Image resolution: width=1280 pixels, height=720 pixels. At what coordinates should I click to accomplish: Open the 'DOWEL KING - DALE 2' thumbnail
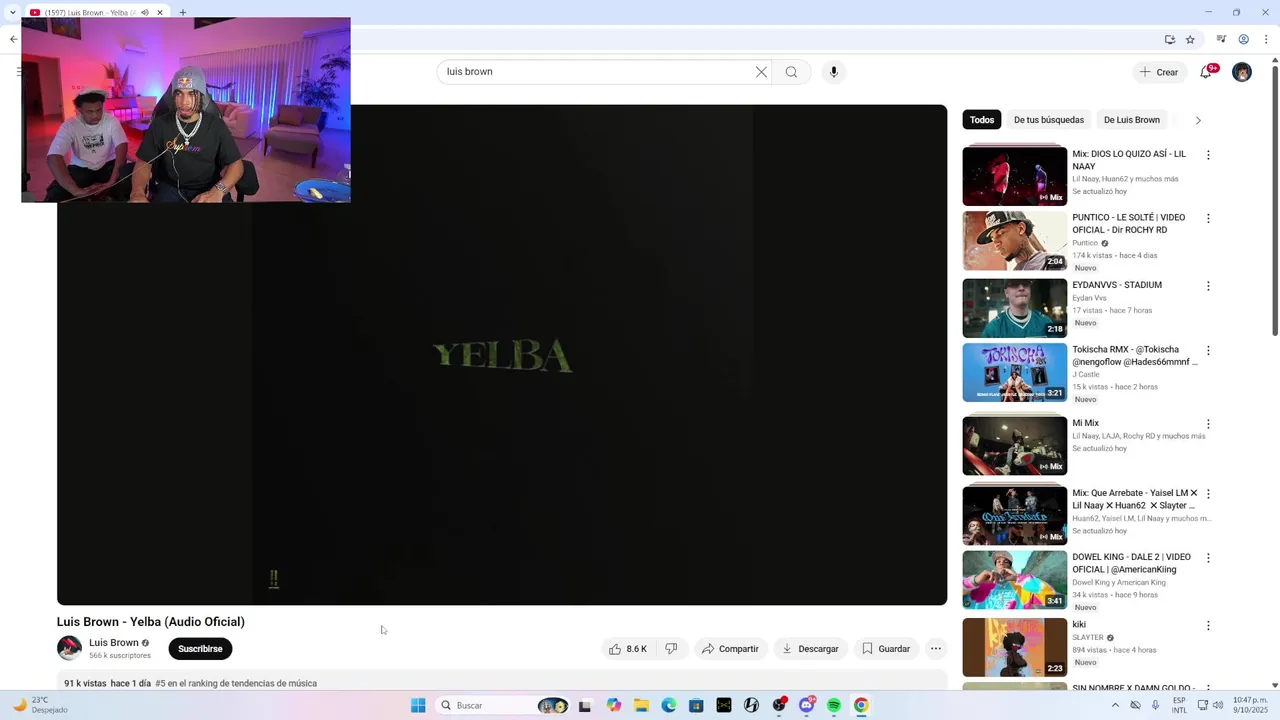pyautogui.click(x=1015, y=580)
